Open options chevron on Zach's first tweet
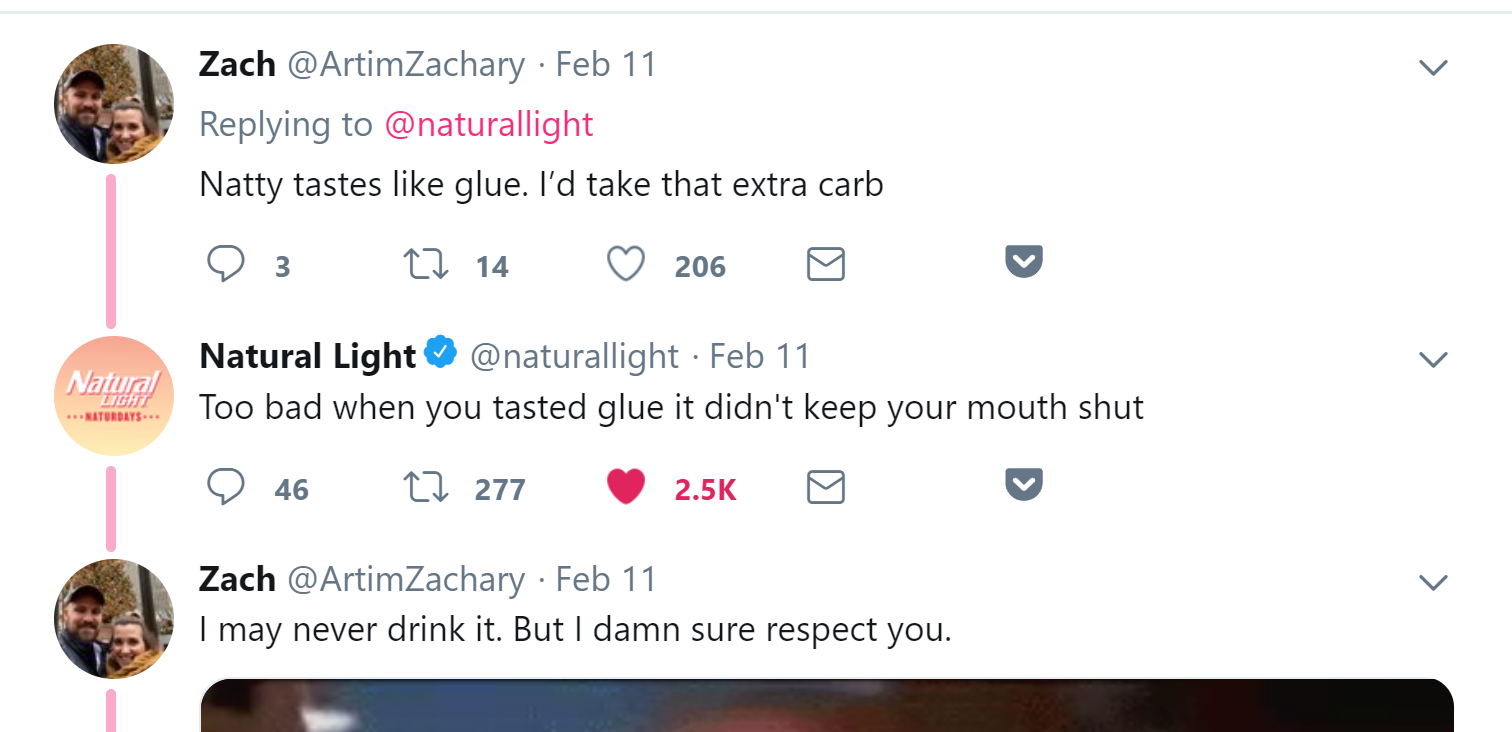 1434,67
